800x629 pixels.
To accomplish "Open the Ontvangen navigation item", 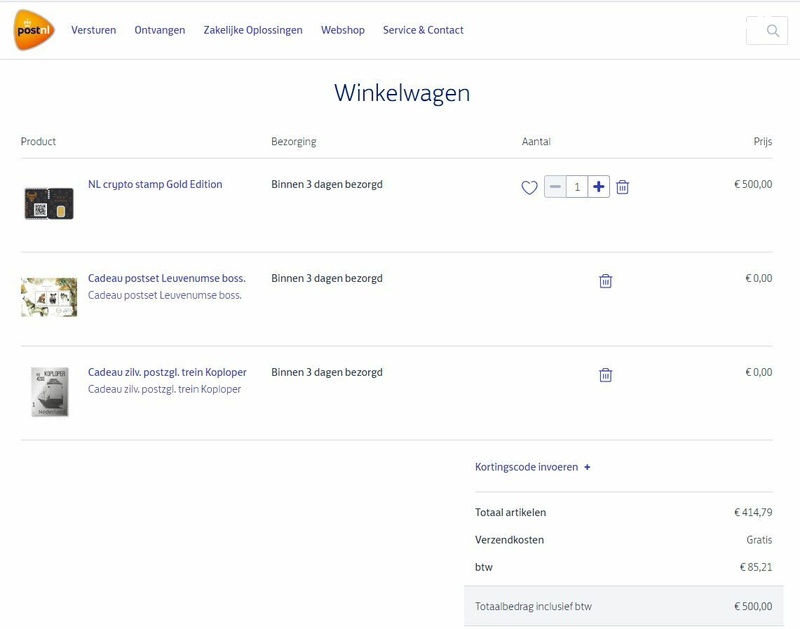I will click(159, 30).
